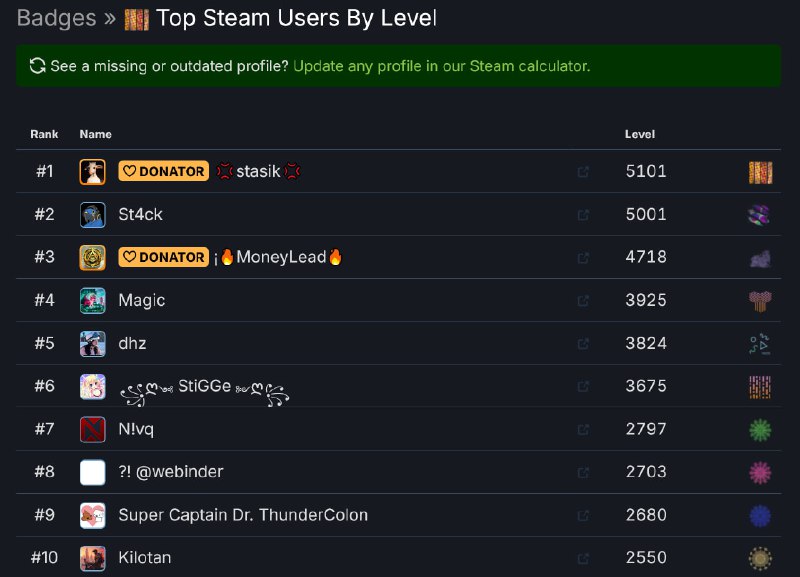Click the pink badge icon for @webinder
This screenshot has height=577, width=800.
(x=760, y=472)
